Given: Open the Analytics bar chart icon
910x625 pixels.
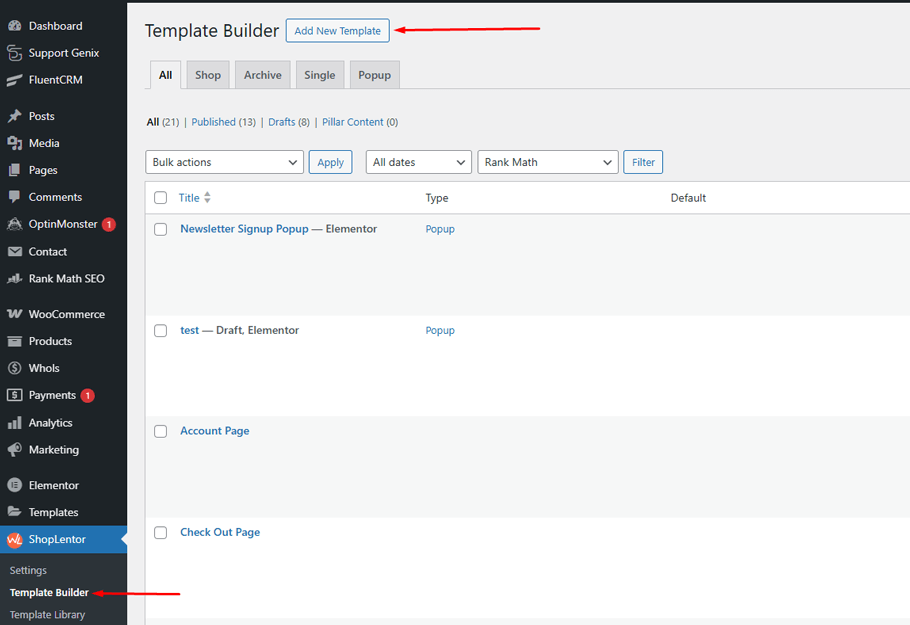Looking at the screenshot, I should pyautogui.click(x=15, y=422).
